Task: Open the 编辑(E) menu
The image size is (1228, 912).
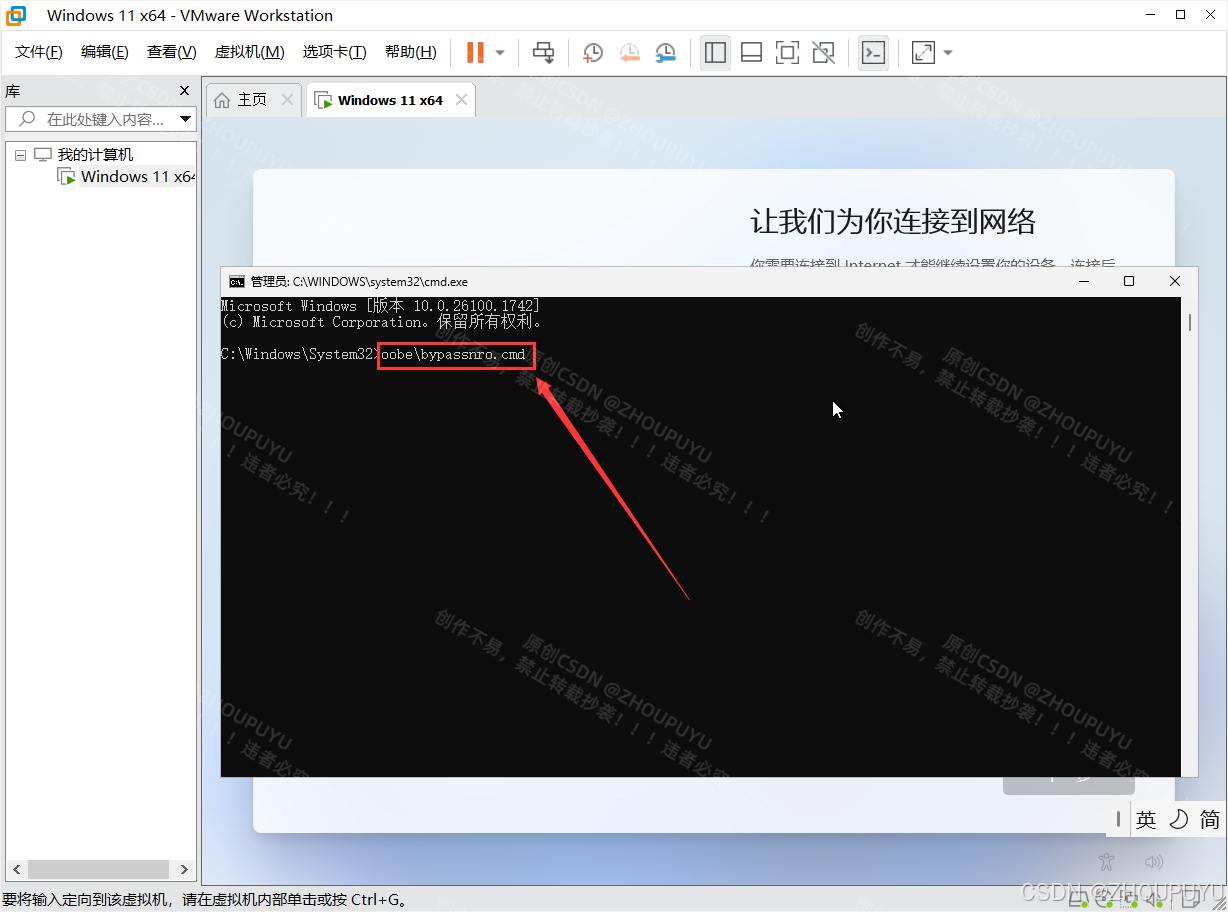Action: tap(105, 52)
